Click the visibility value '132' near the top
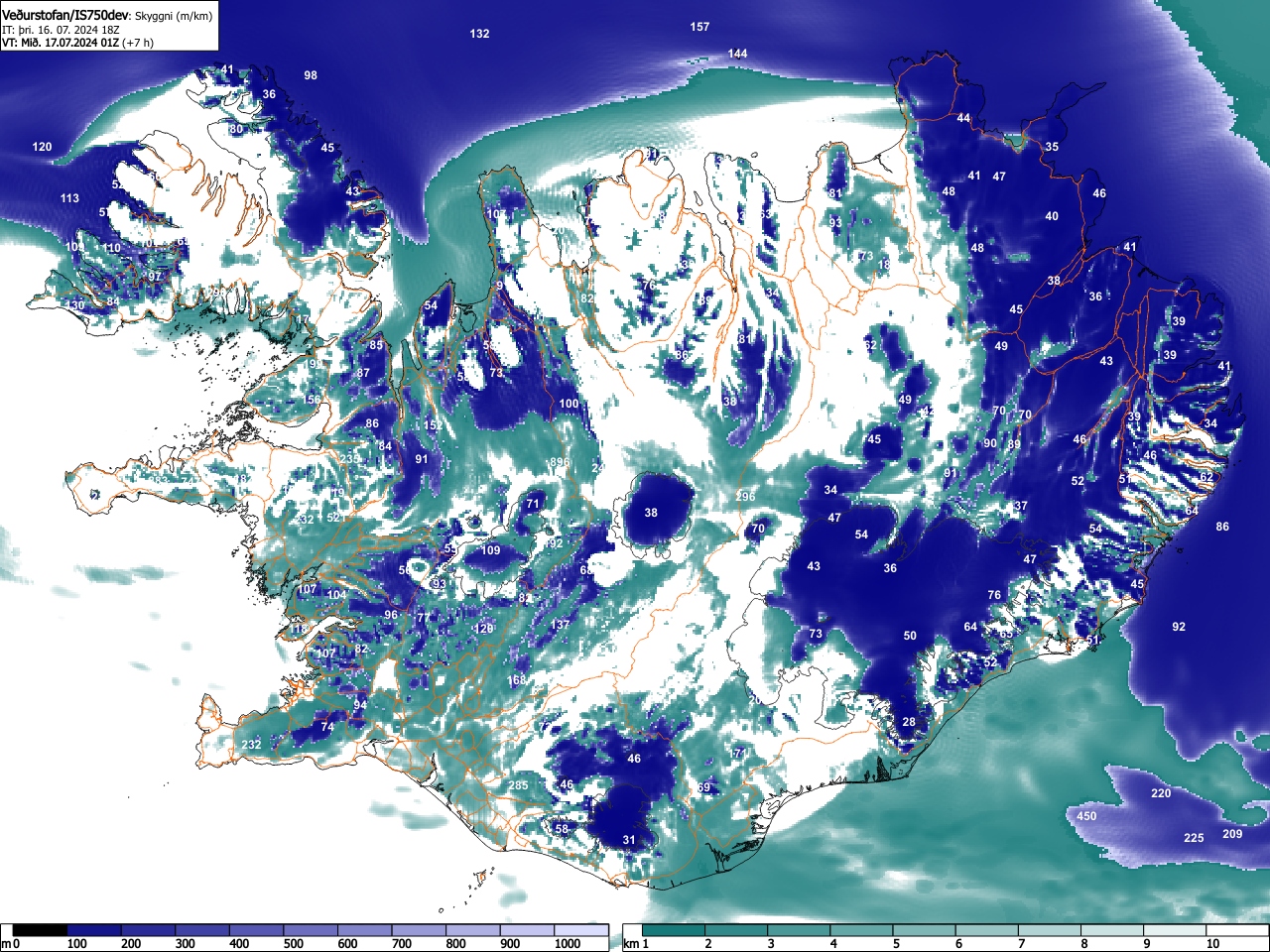The image size is (1270, 952). (x=479, y=34)
